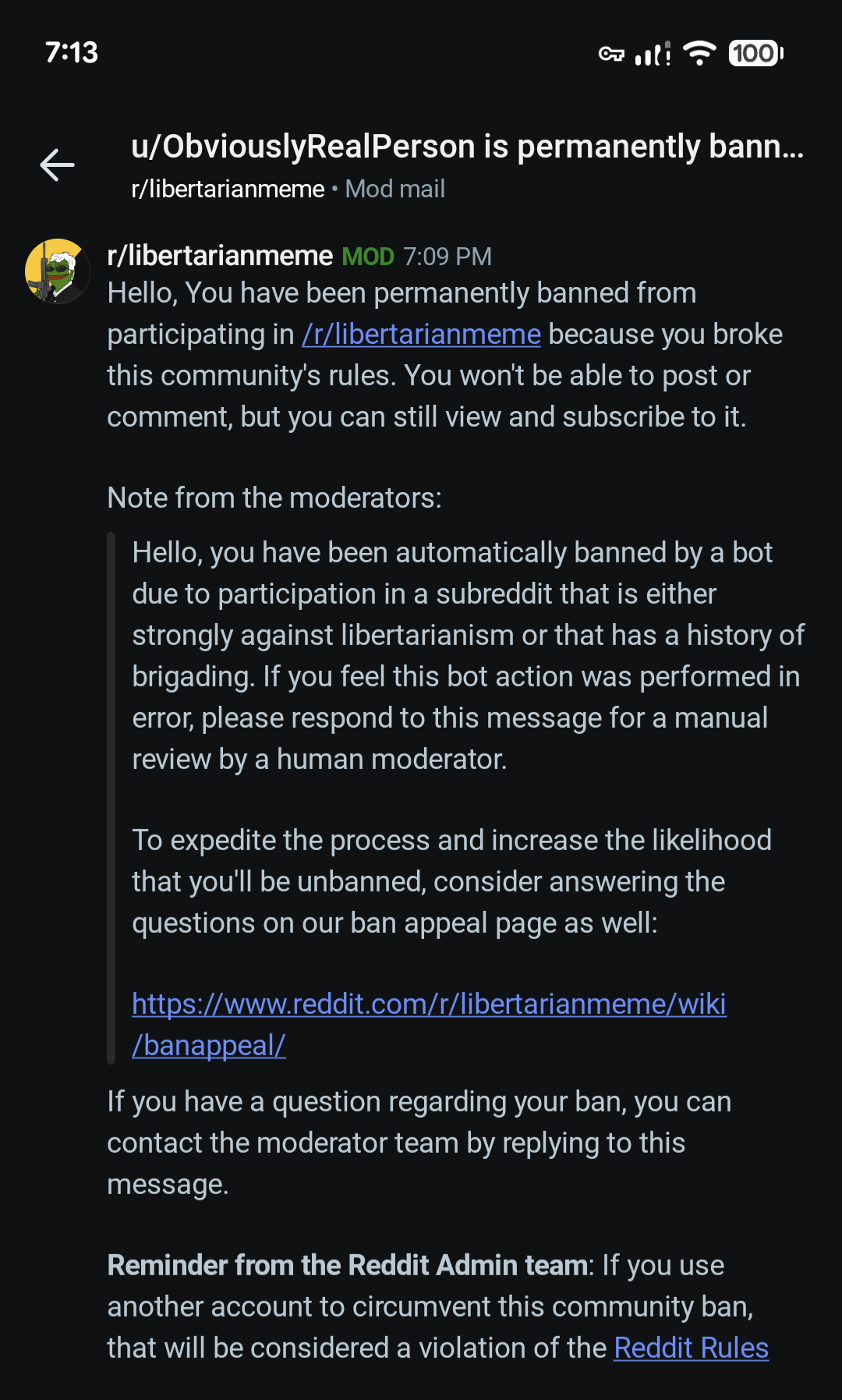The width and height of the screenshot is (842, 1400).
Task: Tap the VPN key status icon
Action: point(611,54)
